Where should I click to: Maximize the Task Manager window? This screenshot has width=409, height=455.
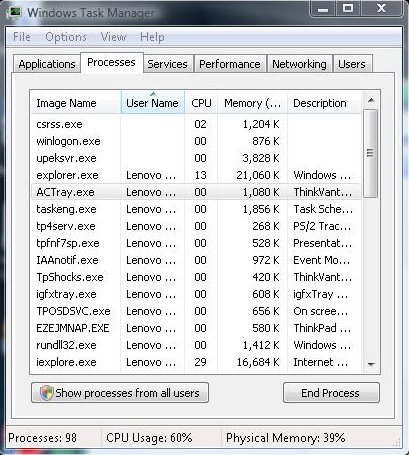(348, 9)
